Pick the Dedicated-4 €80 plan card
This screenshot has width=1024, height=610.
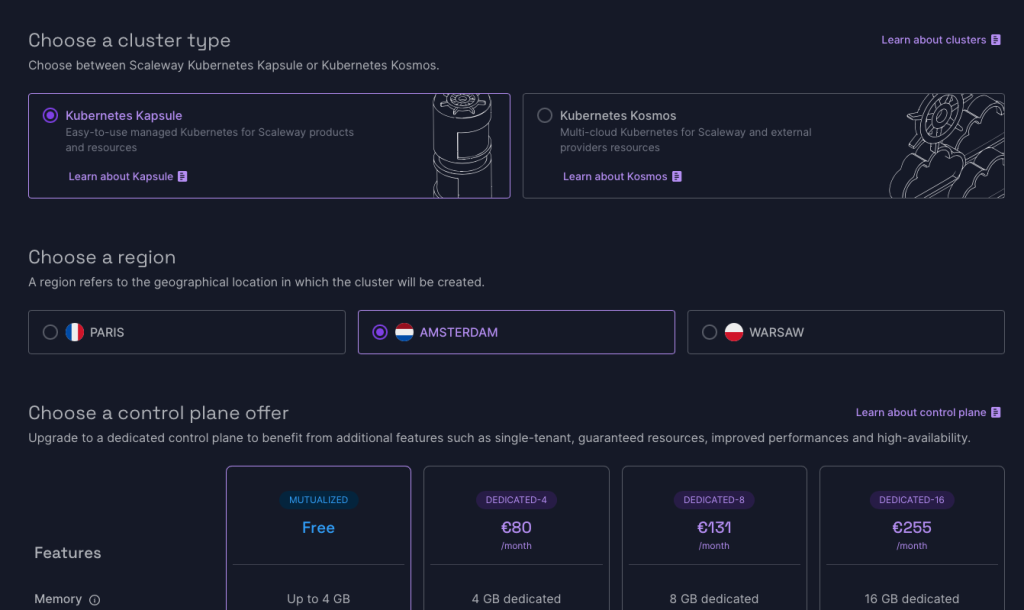coord(516,528)
